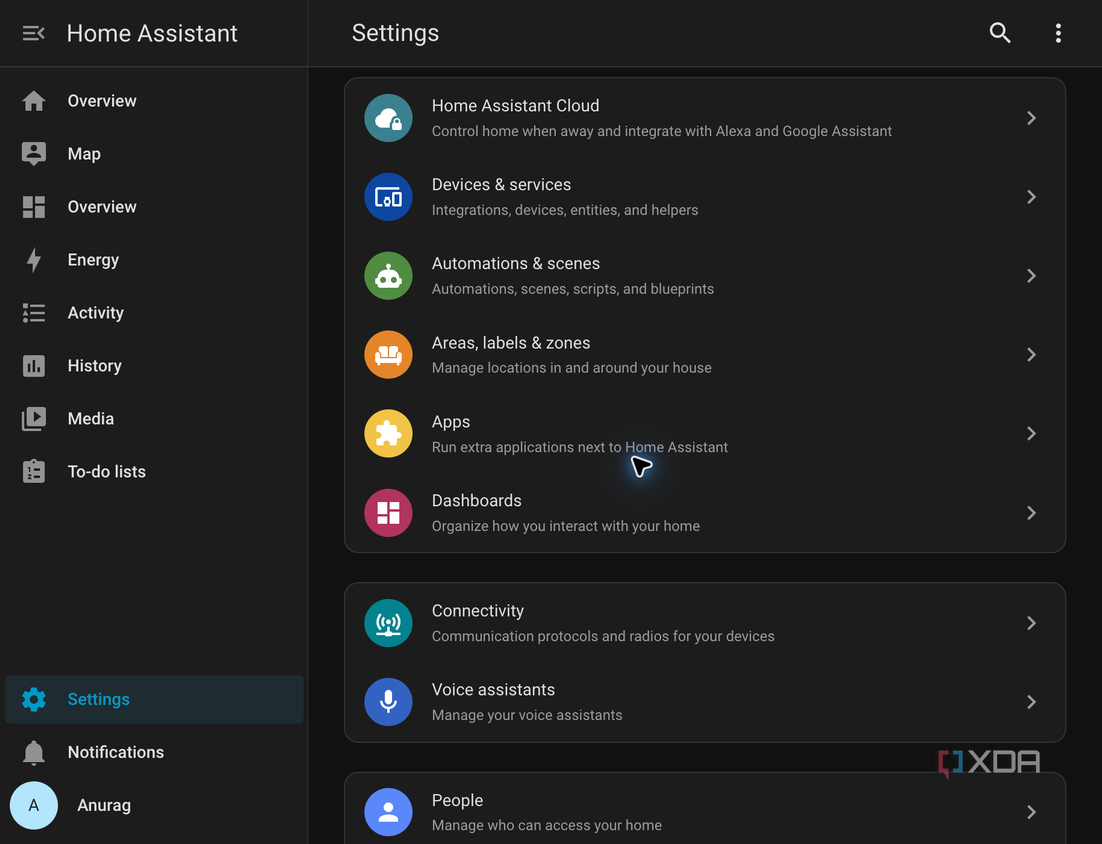Open Devices & services via its chevron

(x=1031, y=197)
